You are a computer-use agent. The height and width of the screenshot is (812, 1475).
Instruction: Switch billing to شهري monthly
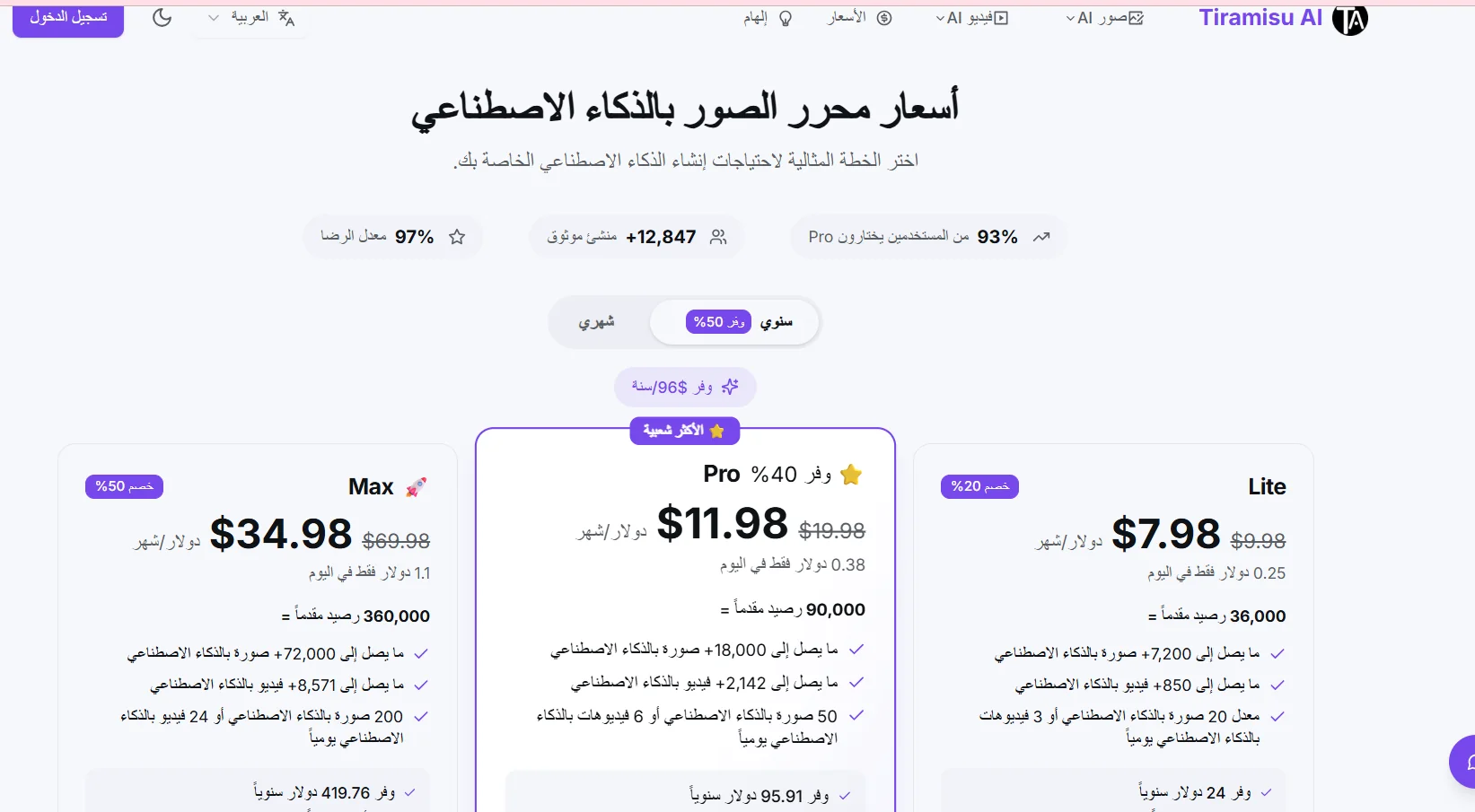tap(596, 322)
